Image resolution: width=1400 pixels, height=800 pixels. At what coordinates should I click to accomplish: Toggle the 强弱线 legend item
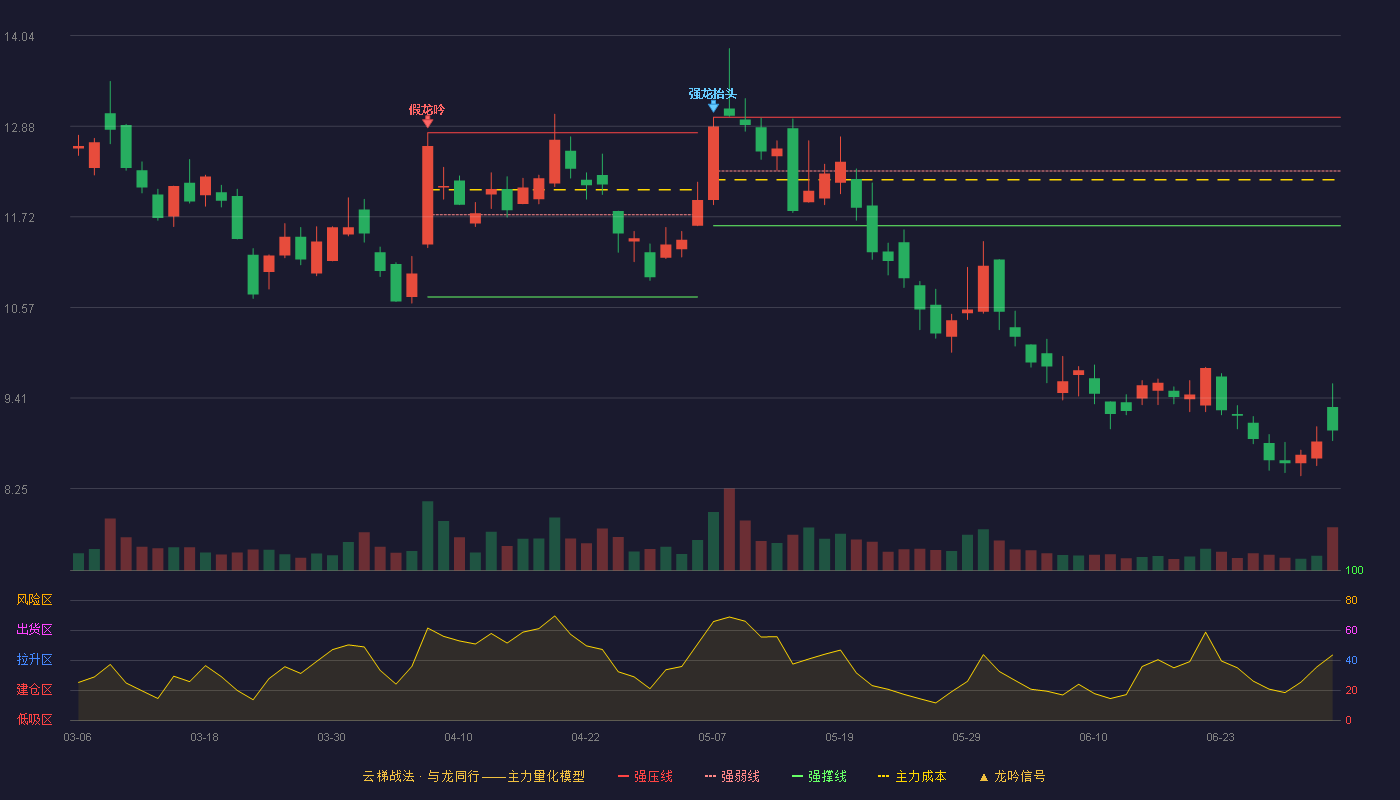732,776
